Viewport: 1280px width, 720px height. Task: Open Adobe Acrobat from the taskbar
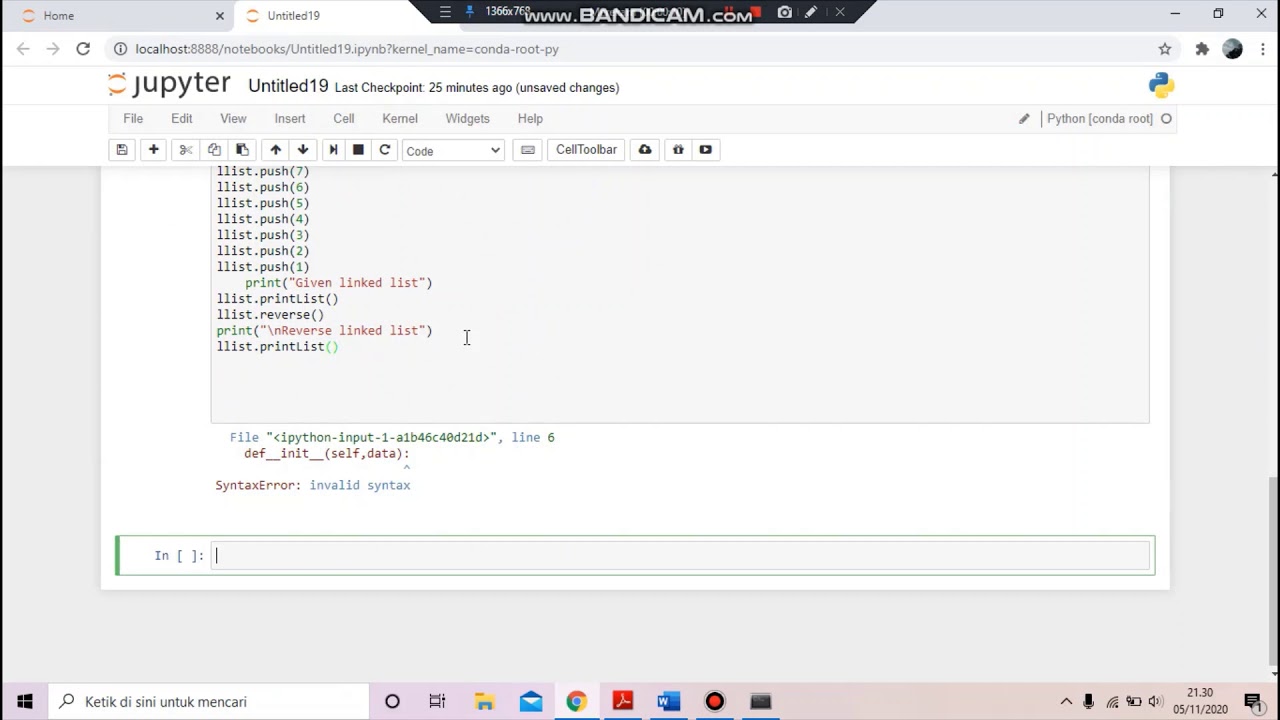tap(622, 702)
